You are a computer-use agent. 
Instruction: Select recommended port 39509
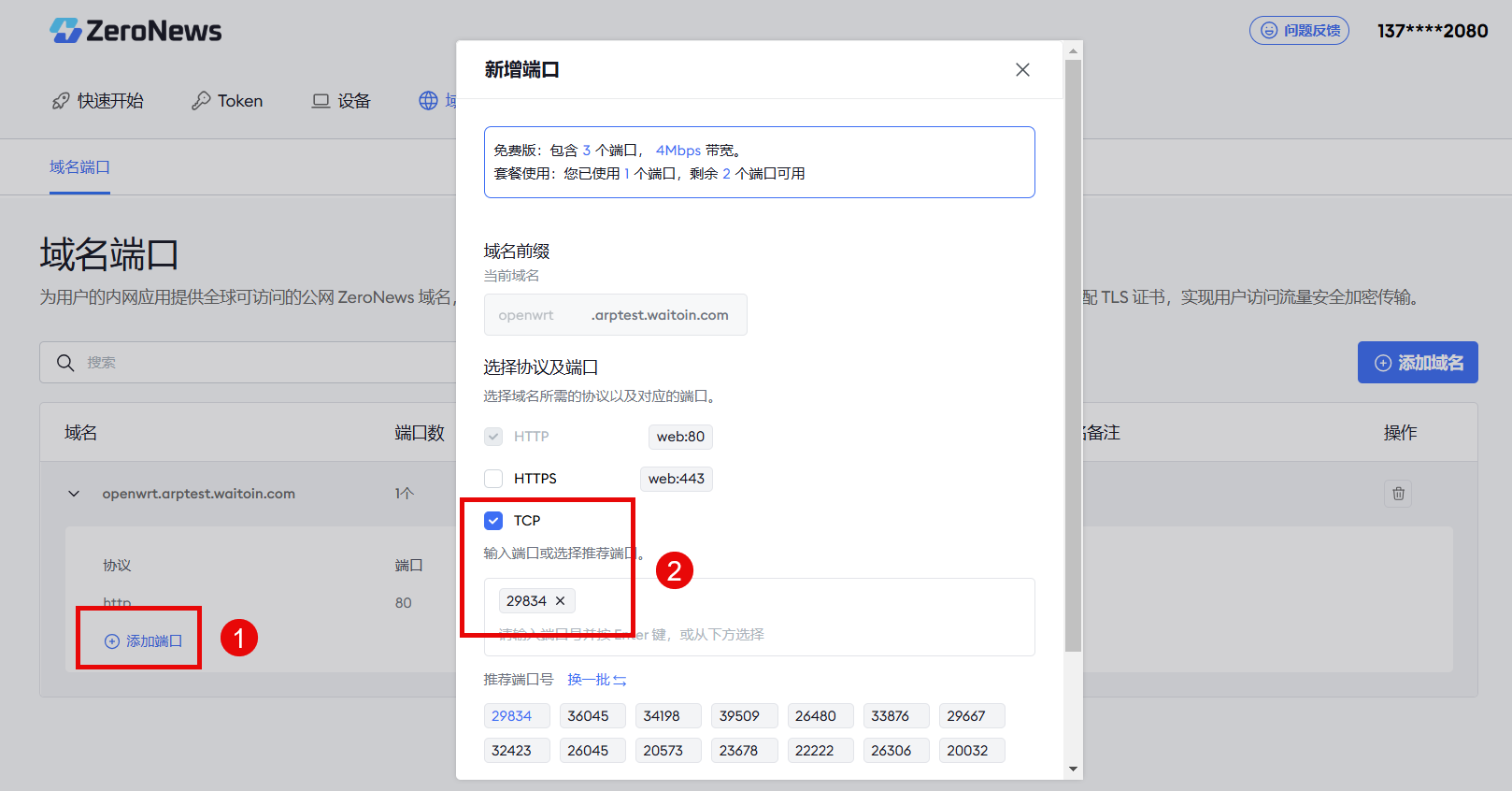pos(744,716)
